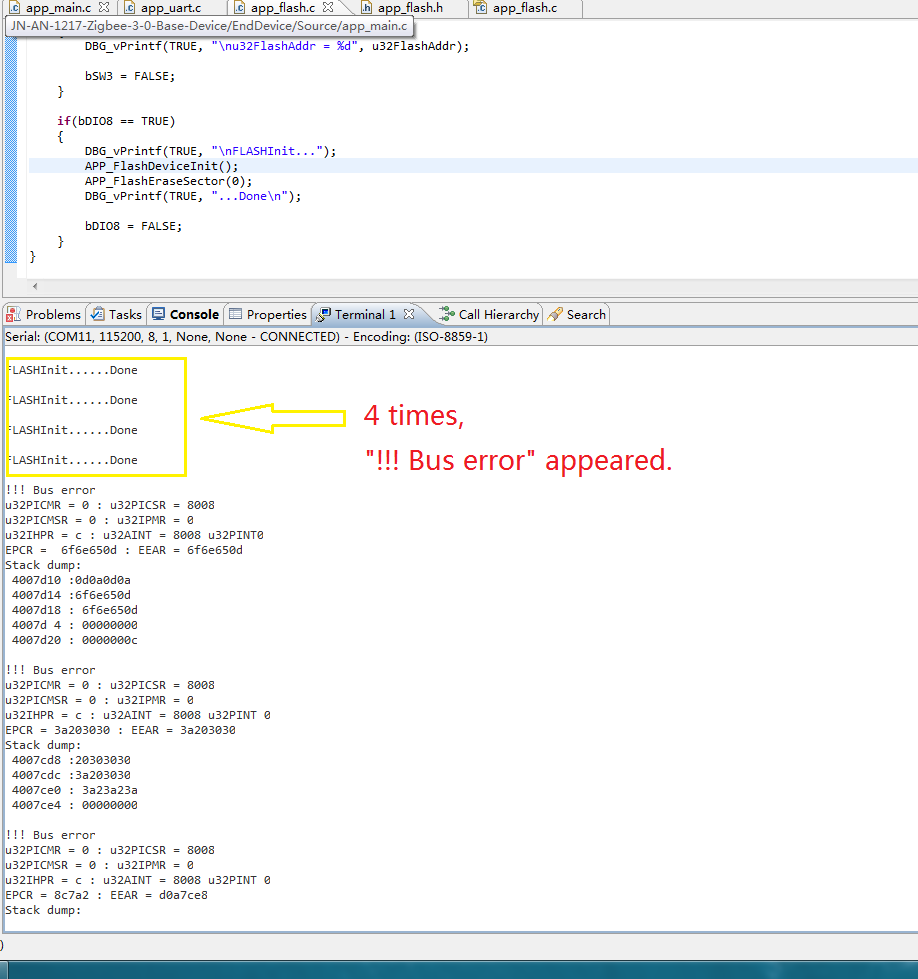
Task: Click the DBG_vPrintf "\nFLASHInit..." line
Action: [210, 151]
